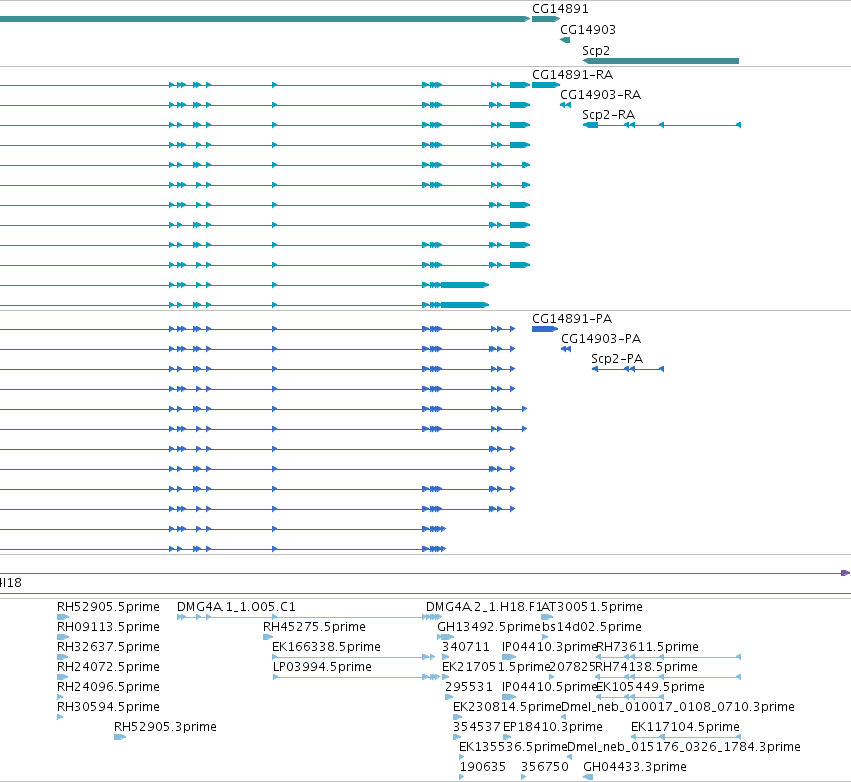The image size is (851, 782).
Task: Click the CG14891-PA protein label
Action: pyautogui.click(x=572, y=319)
